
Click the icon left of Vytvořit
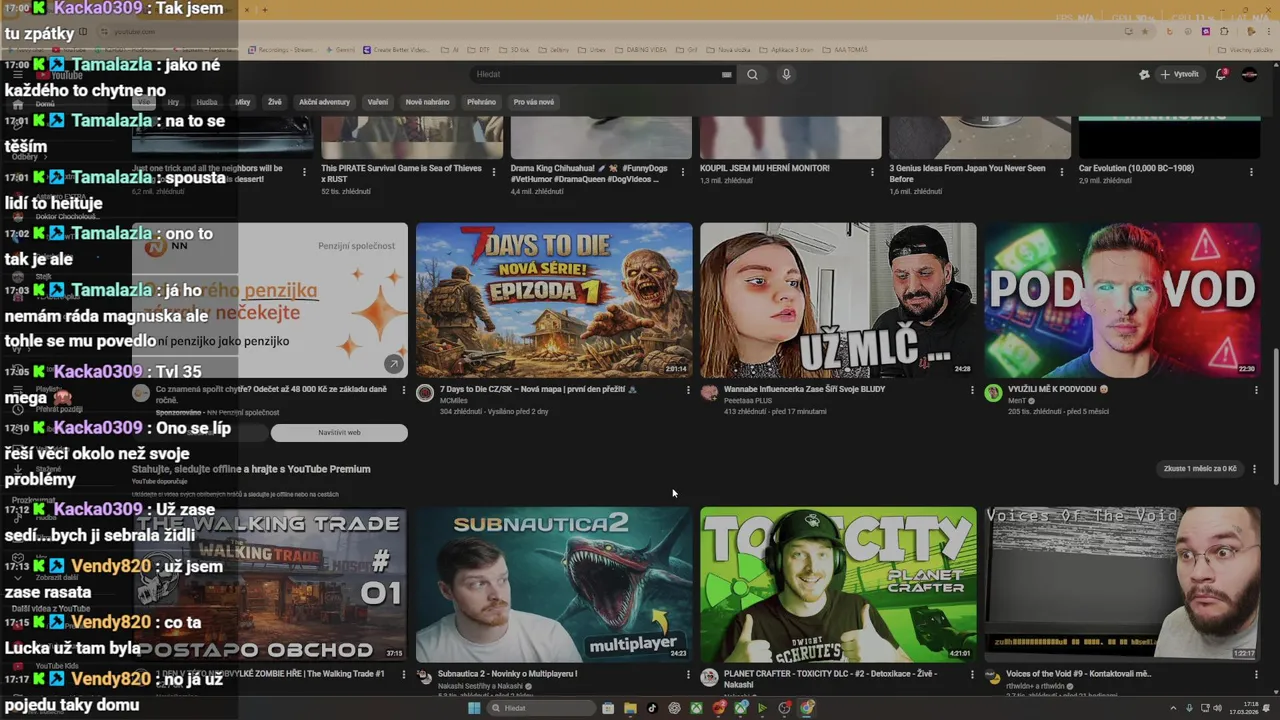point(1144,74)
